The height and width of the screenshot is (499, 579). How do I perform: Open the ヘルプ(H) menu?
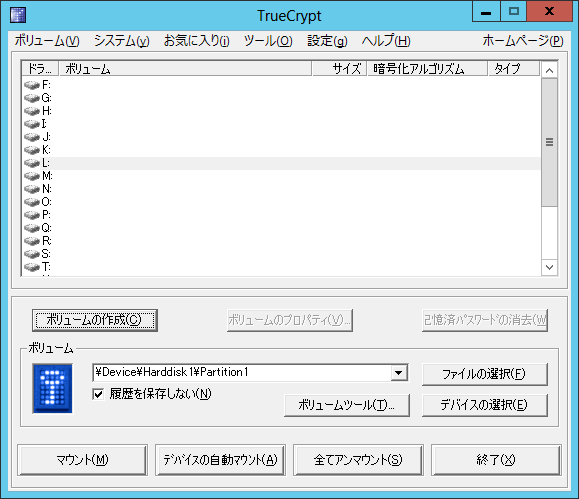(x=386, y=41)
